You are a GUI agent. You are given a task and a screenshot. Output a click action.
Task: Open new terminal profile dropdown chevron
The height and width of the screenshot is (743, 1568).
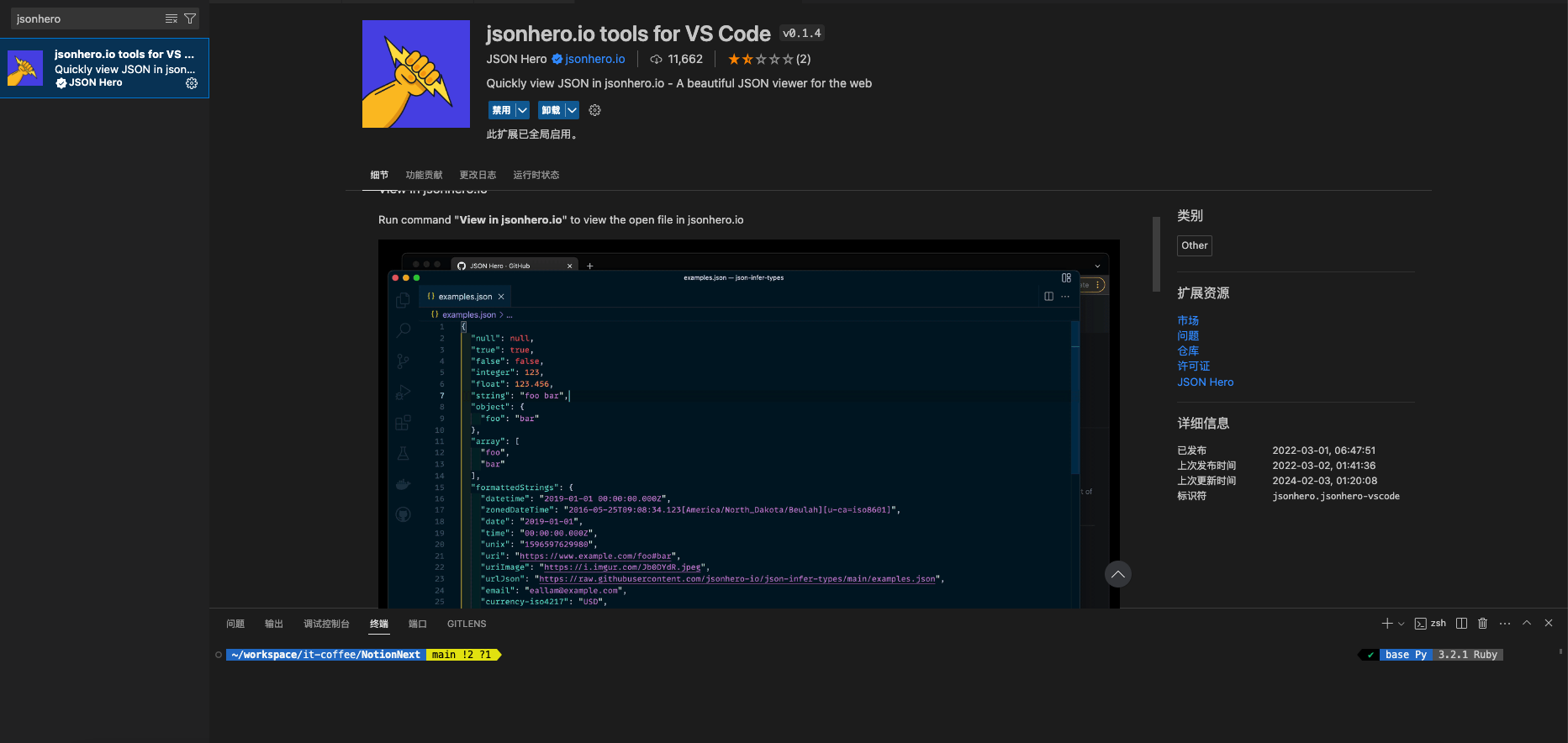click(x=1401, y=624)
